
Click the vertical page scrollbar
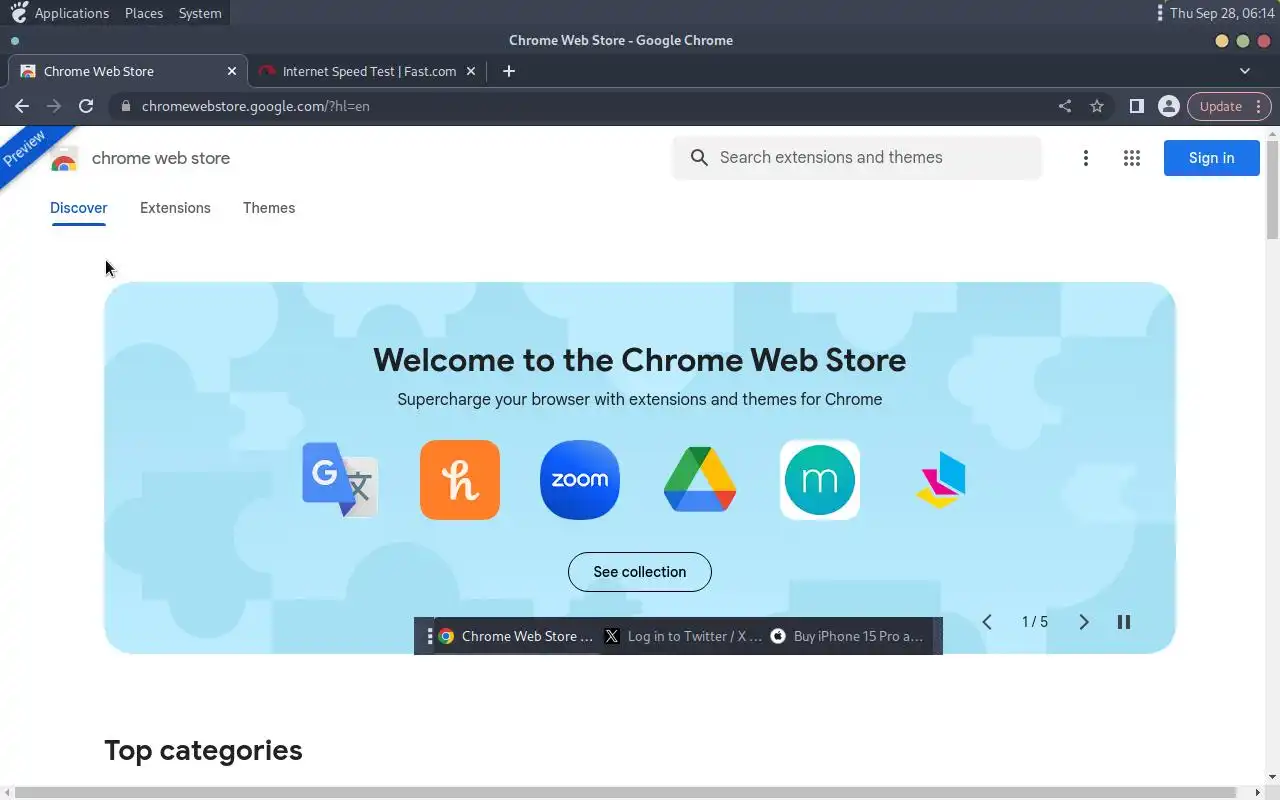point(1272,190)
